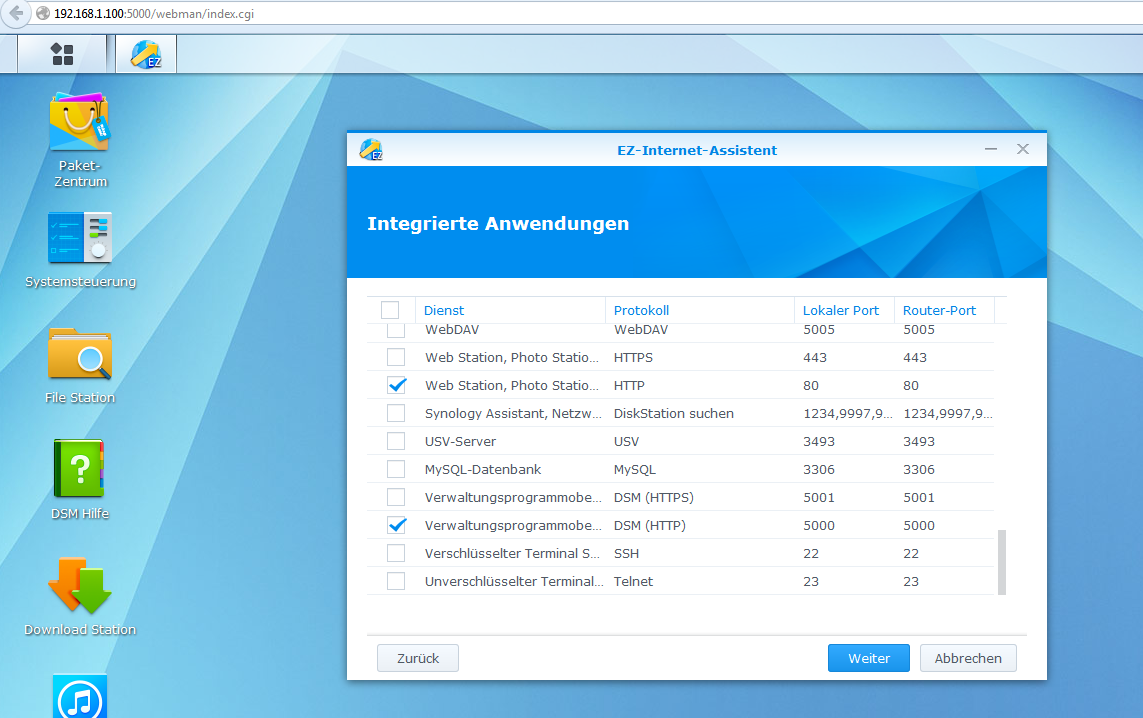Image resolution: width=1143 pixels, height=718 pixels.
Task: Click the SSH protocol cell
Action: point(626,553)
